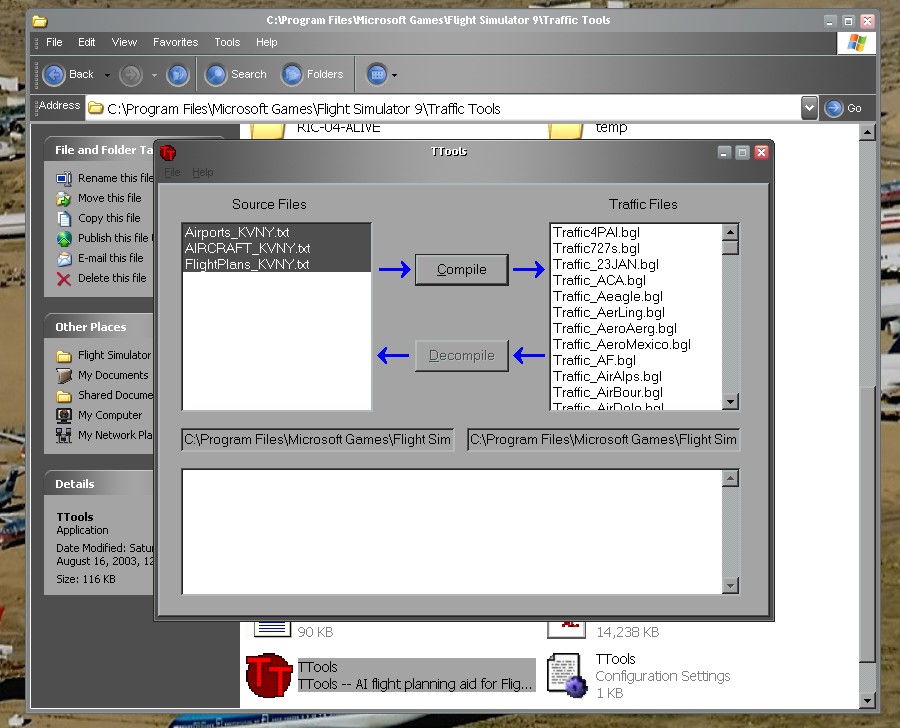Click the traffic folder path field
900x728 pixels.
603,440
